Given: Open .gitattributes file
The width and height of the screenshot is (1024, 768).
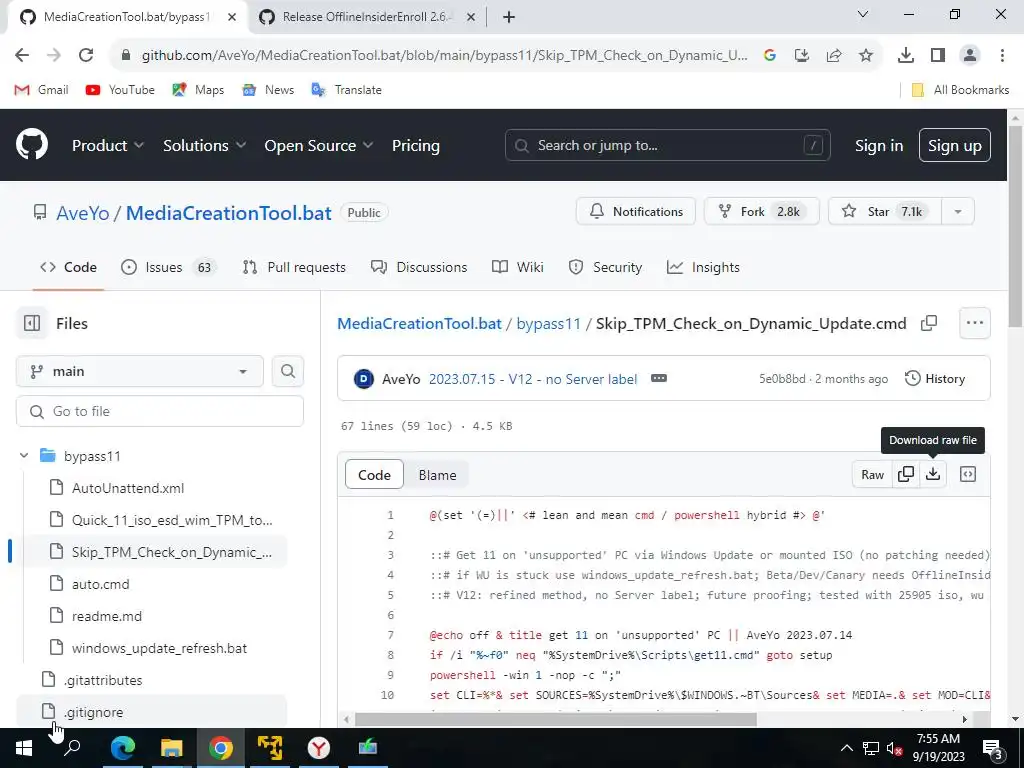Looking at the screenshot, I should coord(103,680).
